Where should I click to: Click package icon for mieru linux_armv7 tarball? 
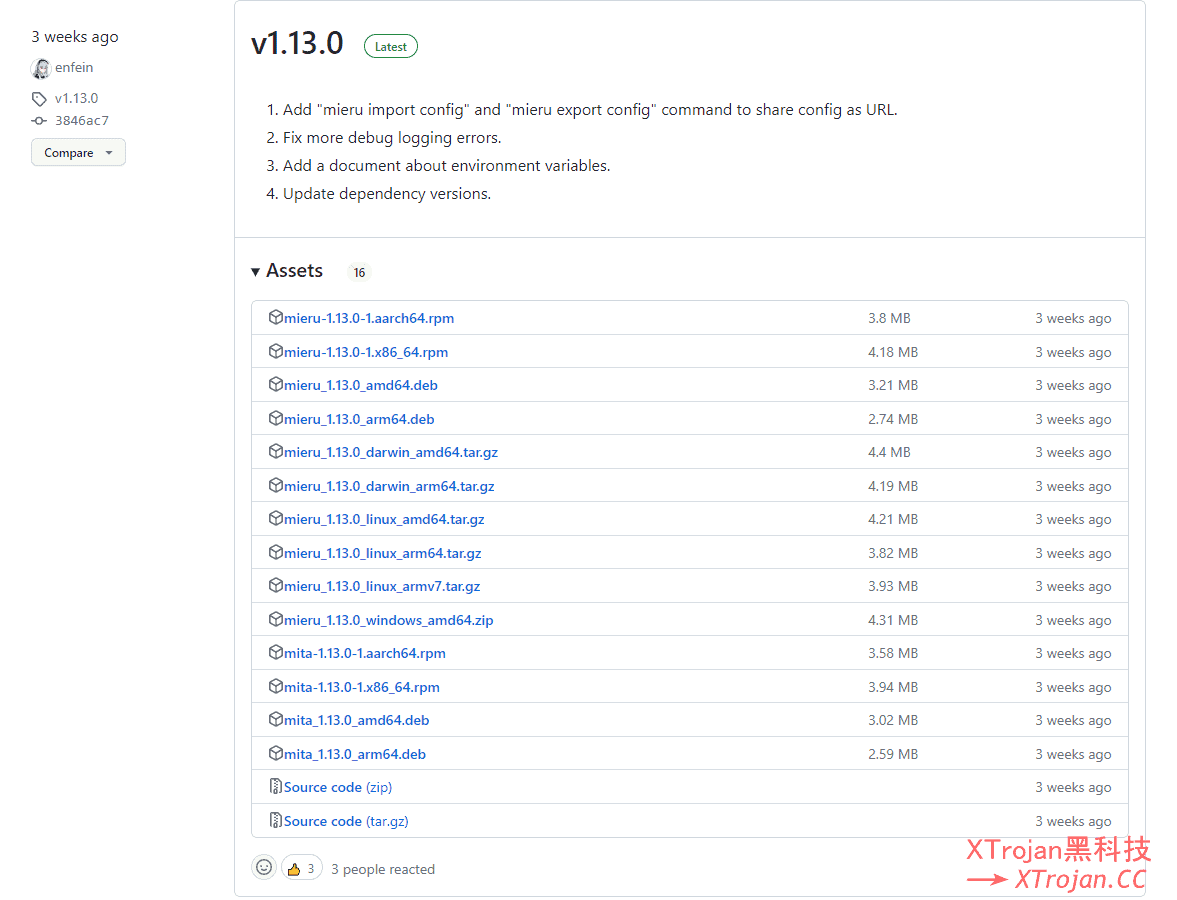[275, 585]
